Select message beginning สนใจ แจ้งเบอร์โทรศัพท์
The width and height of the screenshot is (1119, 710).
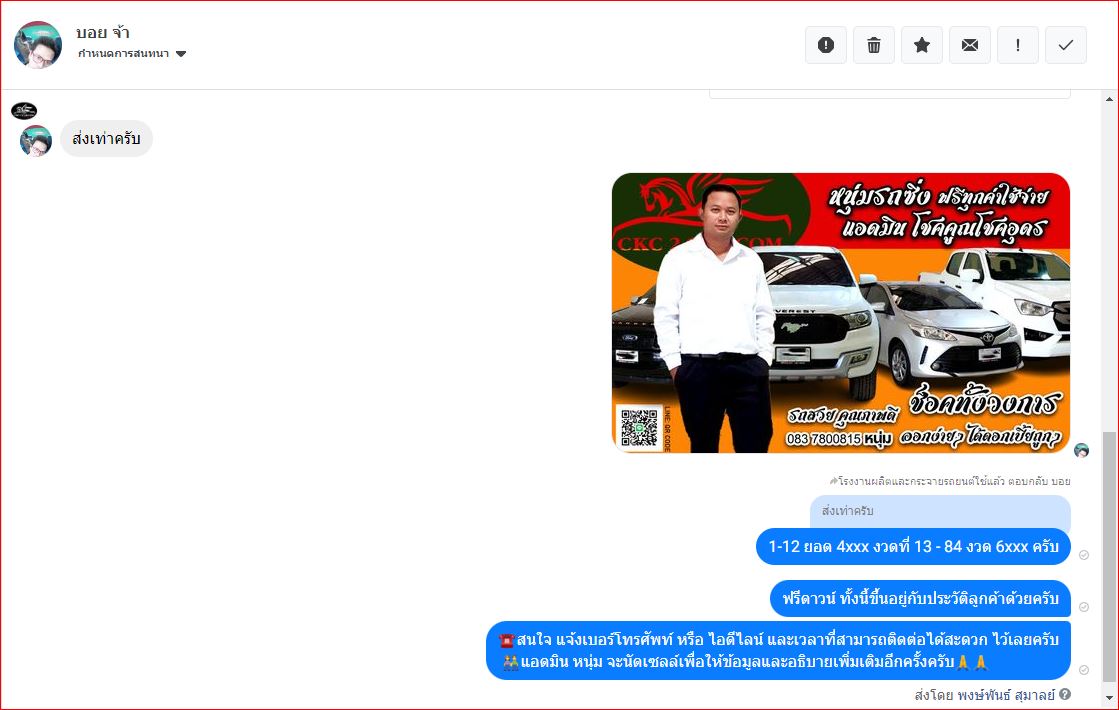click(x=778, y=650)
